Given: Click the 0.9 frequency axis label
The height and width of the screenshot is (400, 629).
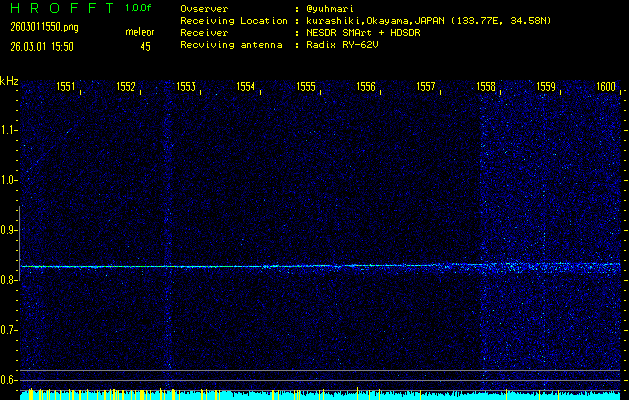Looking at the screenshot, I should [7, 230].
